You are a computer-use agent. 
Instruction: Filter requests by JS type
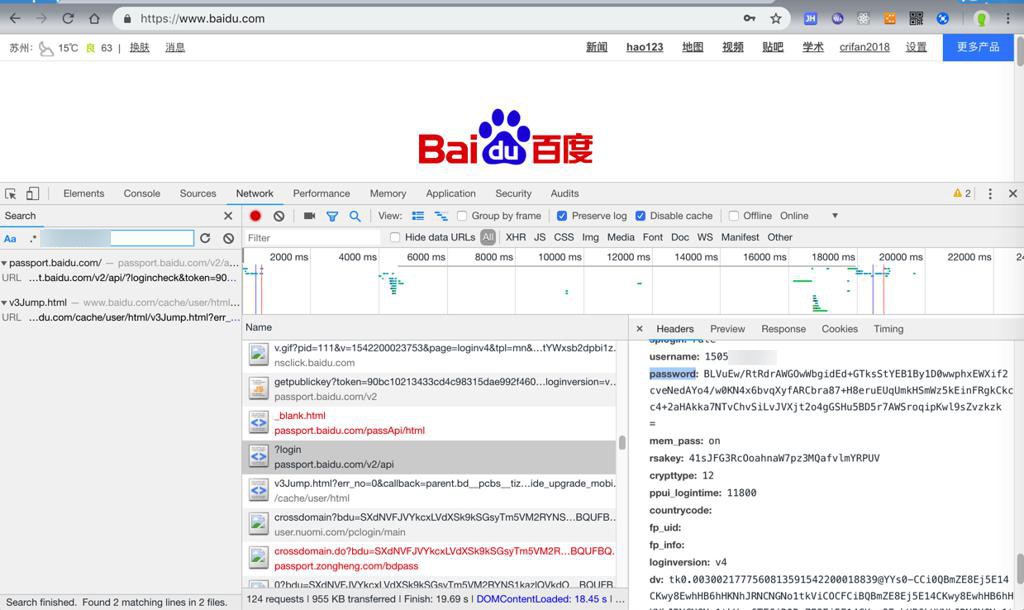[539, 237]
